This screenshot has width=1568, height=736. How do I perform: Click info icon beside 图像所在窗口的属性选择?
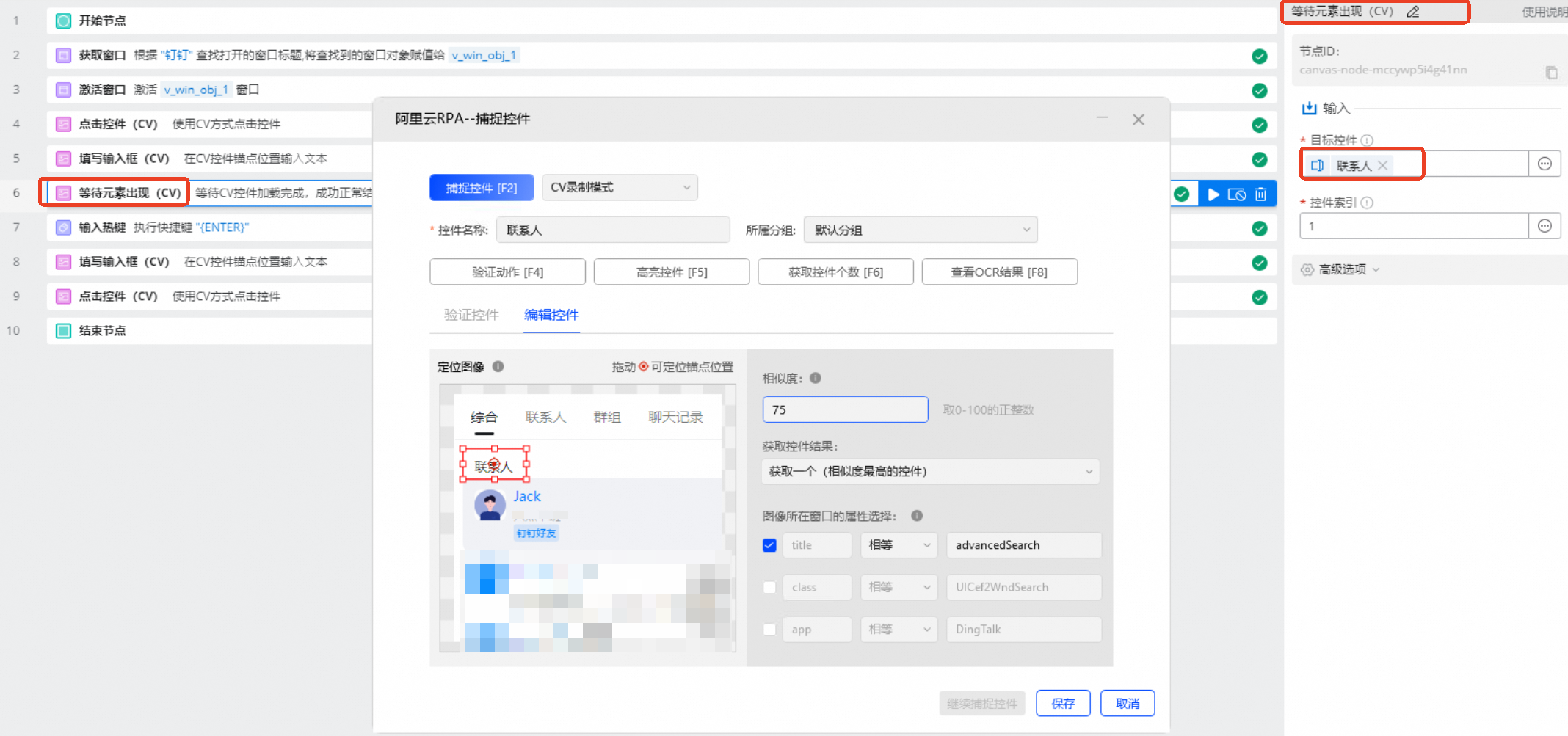[x=917, y=516]
